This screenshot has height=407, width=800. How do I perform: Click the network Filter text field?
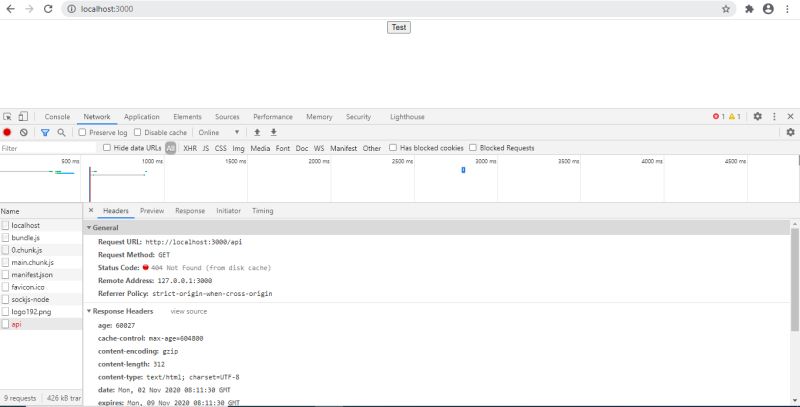48,148
